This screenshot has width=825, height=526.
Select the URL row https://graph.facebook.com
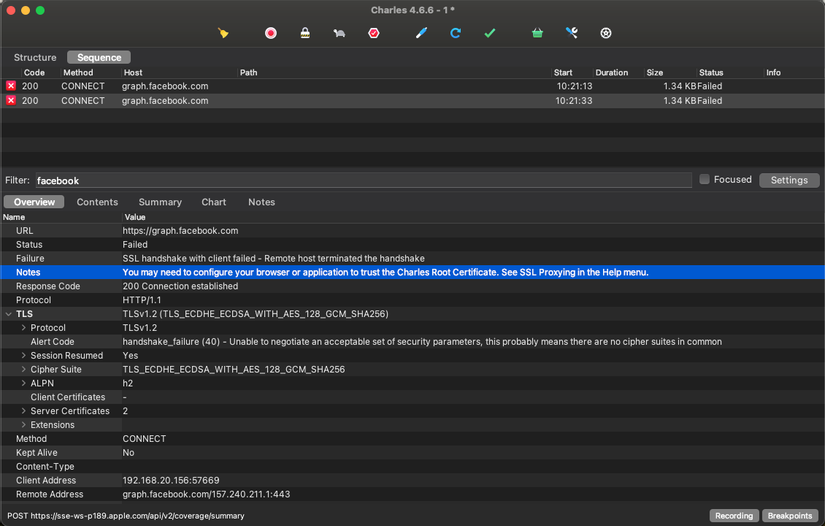click(x=412, y=230)
